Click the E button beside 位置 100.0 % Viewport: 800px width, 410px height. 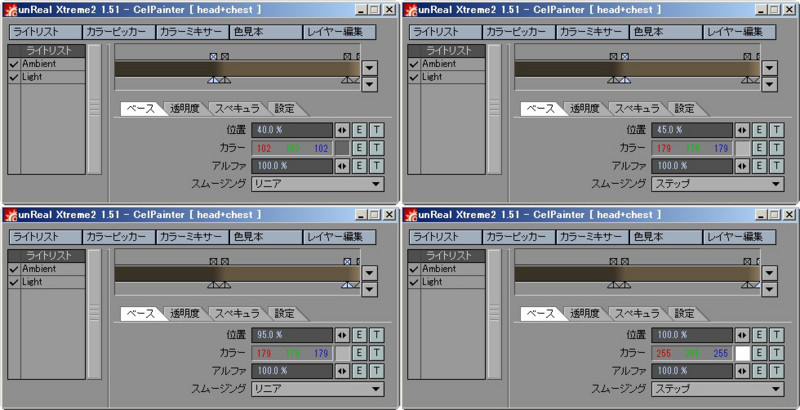(x=759, y=335)
